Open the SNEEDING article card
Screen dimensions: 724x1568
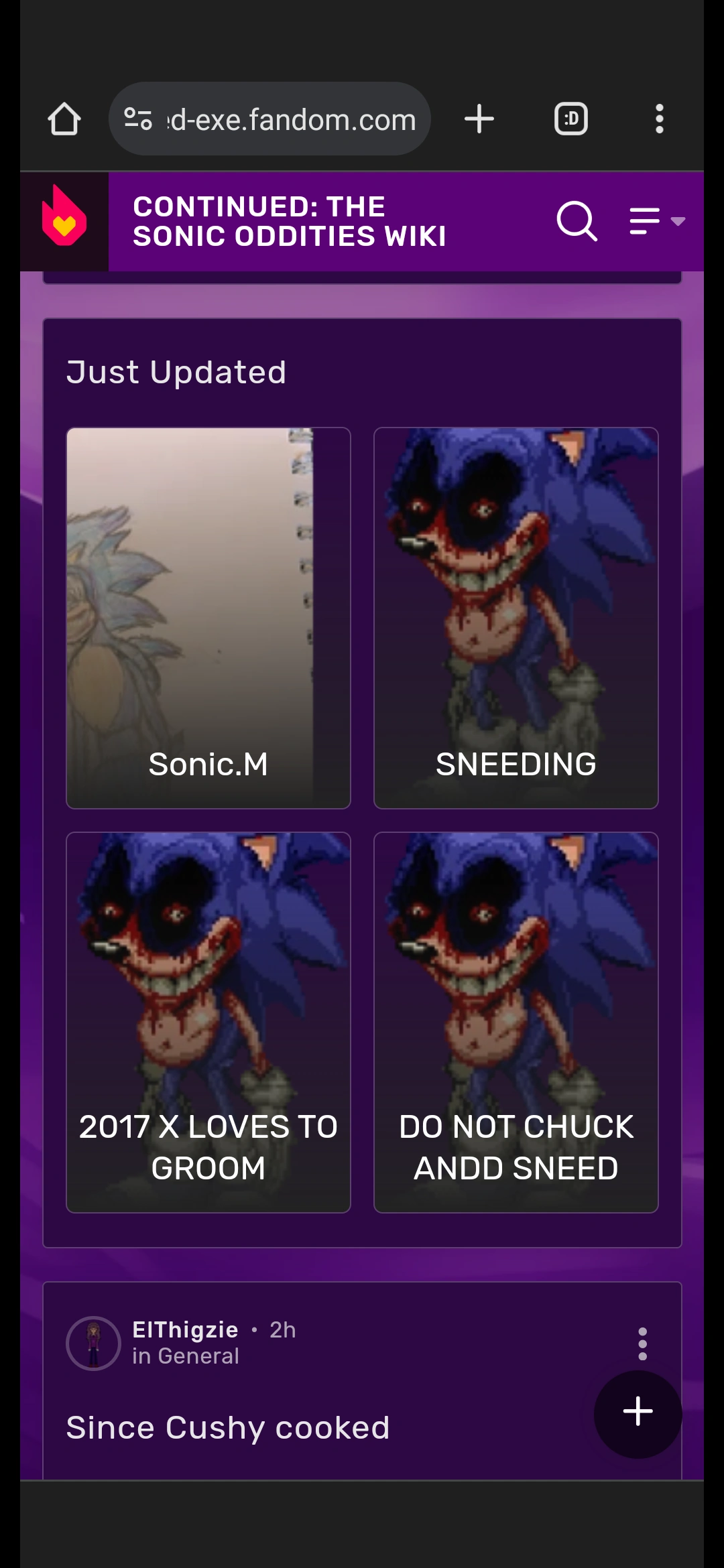[x=516, y=618]
